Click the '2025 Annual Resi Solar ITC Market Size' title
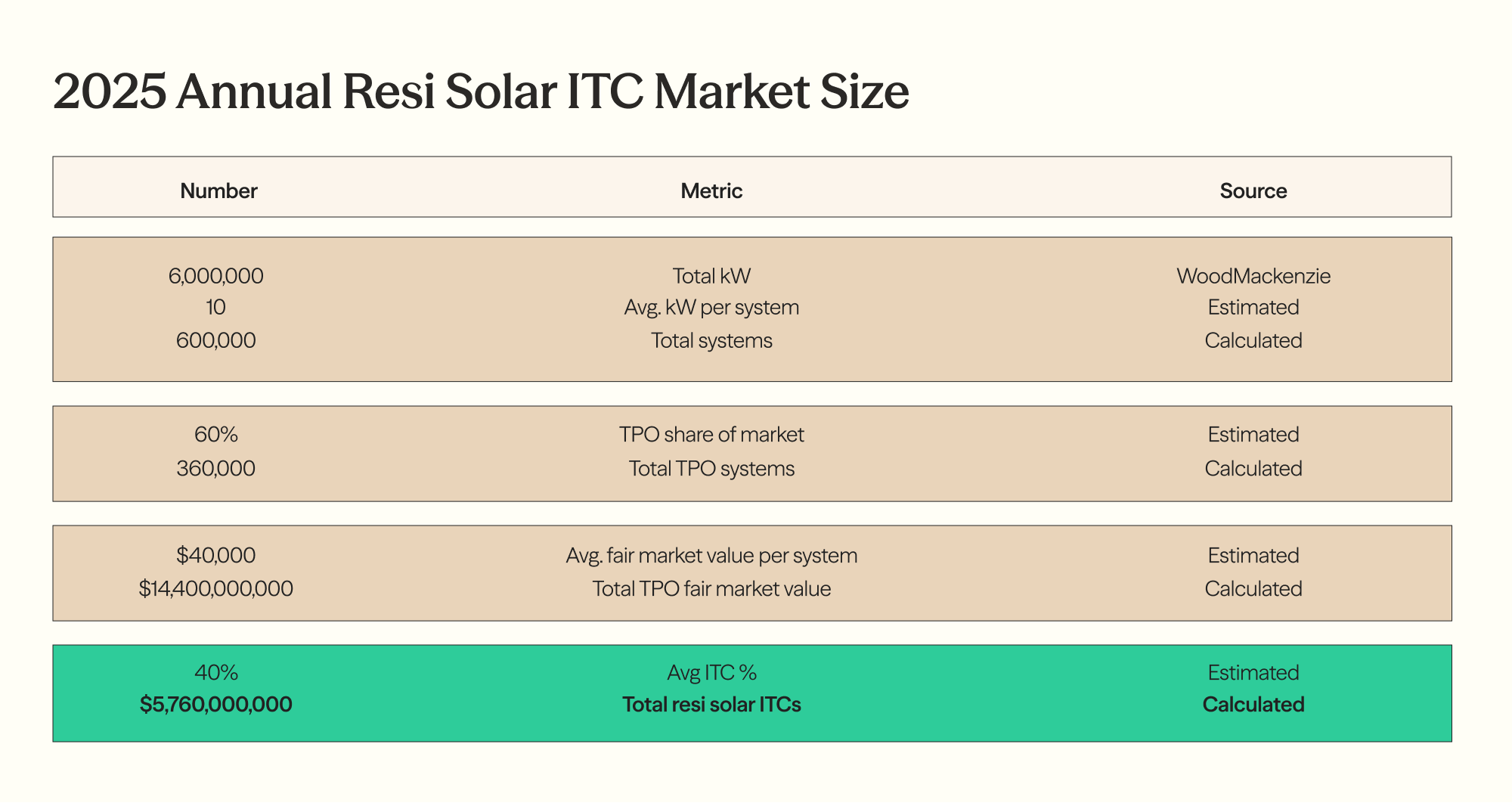The image size is (1512, 803). [x=481, y=92]
